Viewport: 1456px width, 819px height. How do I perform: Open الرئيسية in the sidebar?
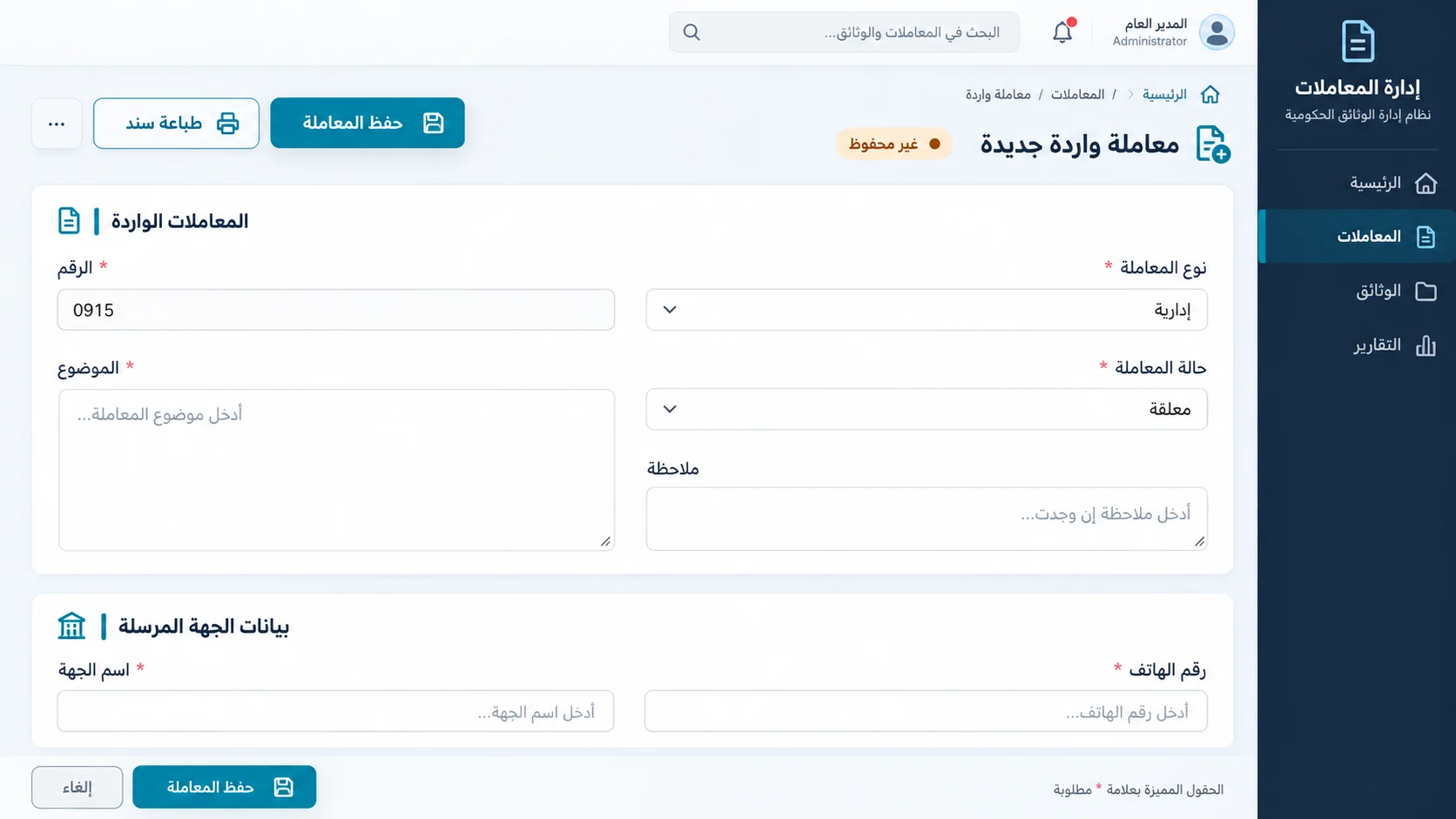pyautogui.click(x=1357, y=183)
